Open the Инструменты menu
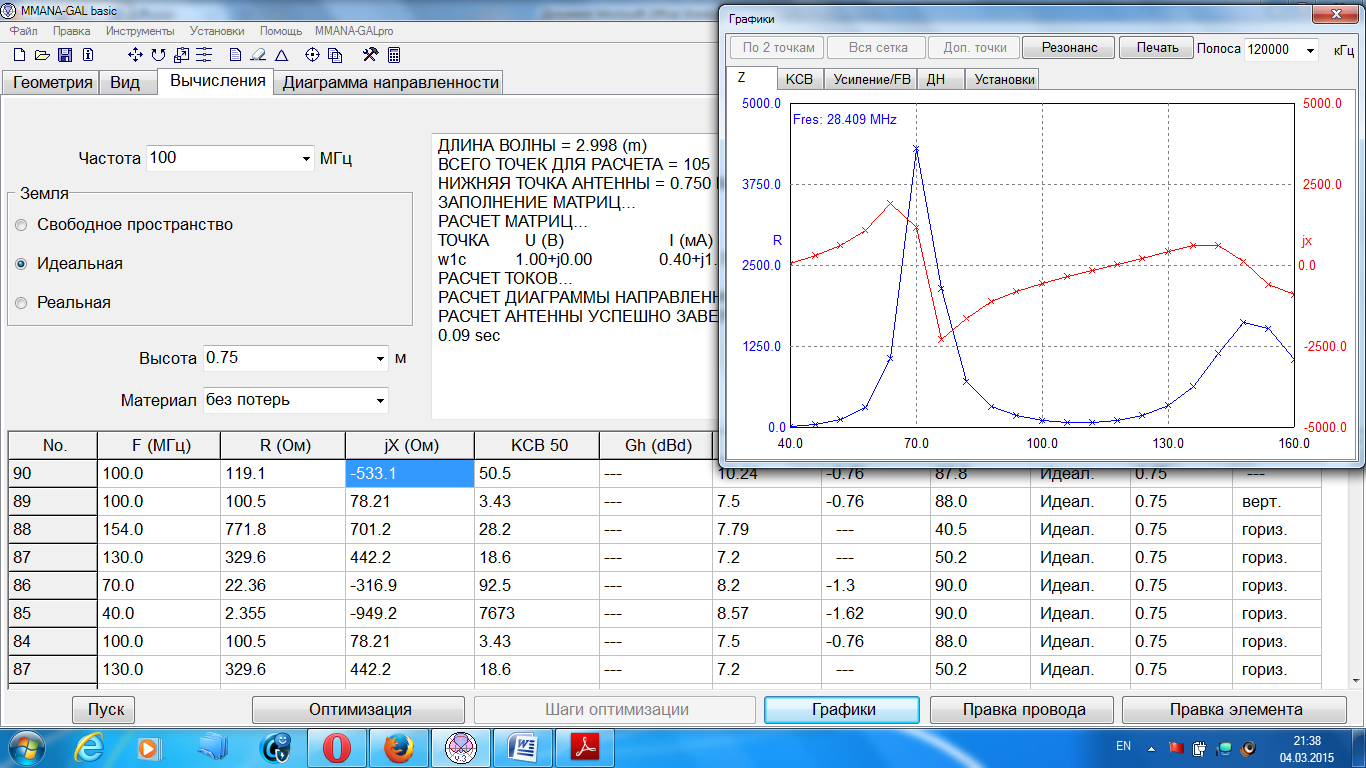The width and height of the screenshot is (1366, 768). coord(140,31)
